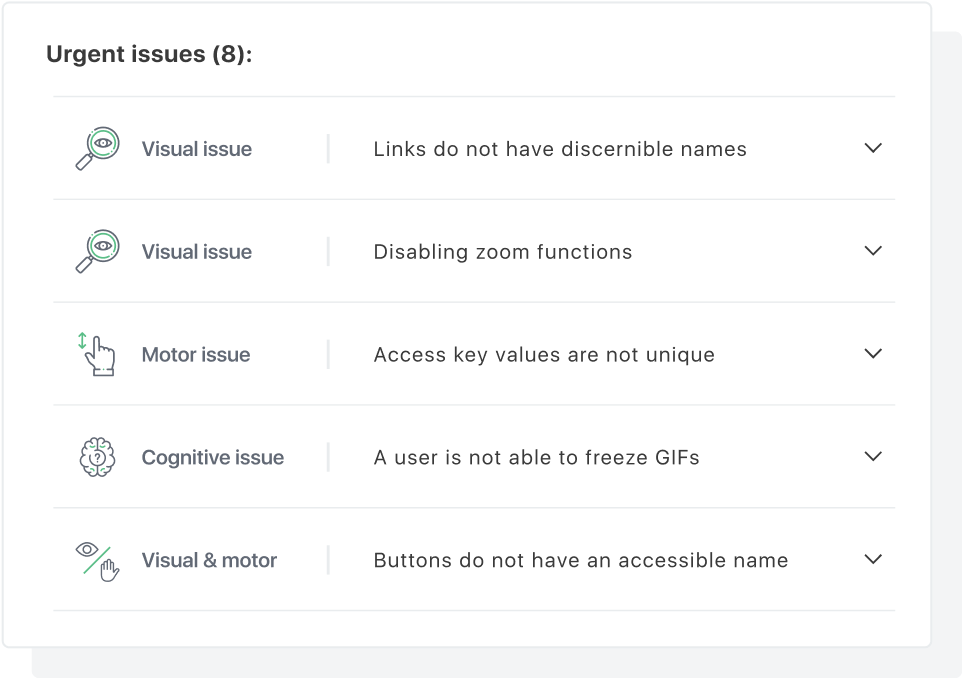Select the Visual issue label for zoom row
The image size is (962, 678).
tap(197, 252)
